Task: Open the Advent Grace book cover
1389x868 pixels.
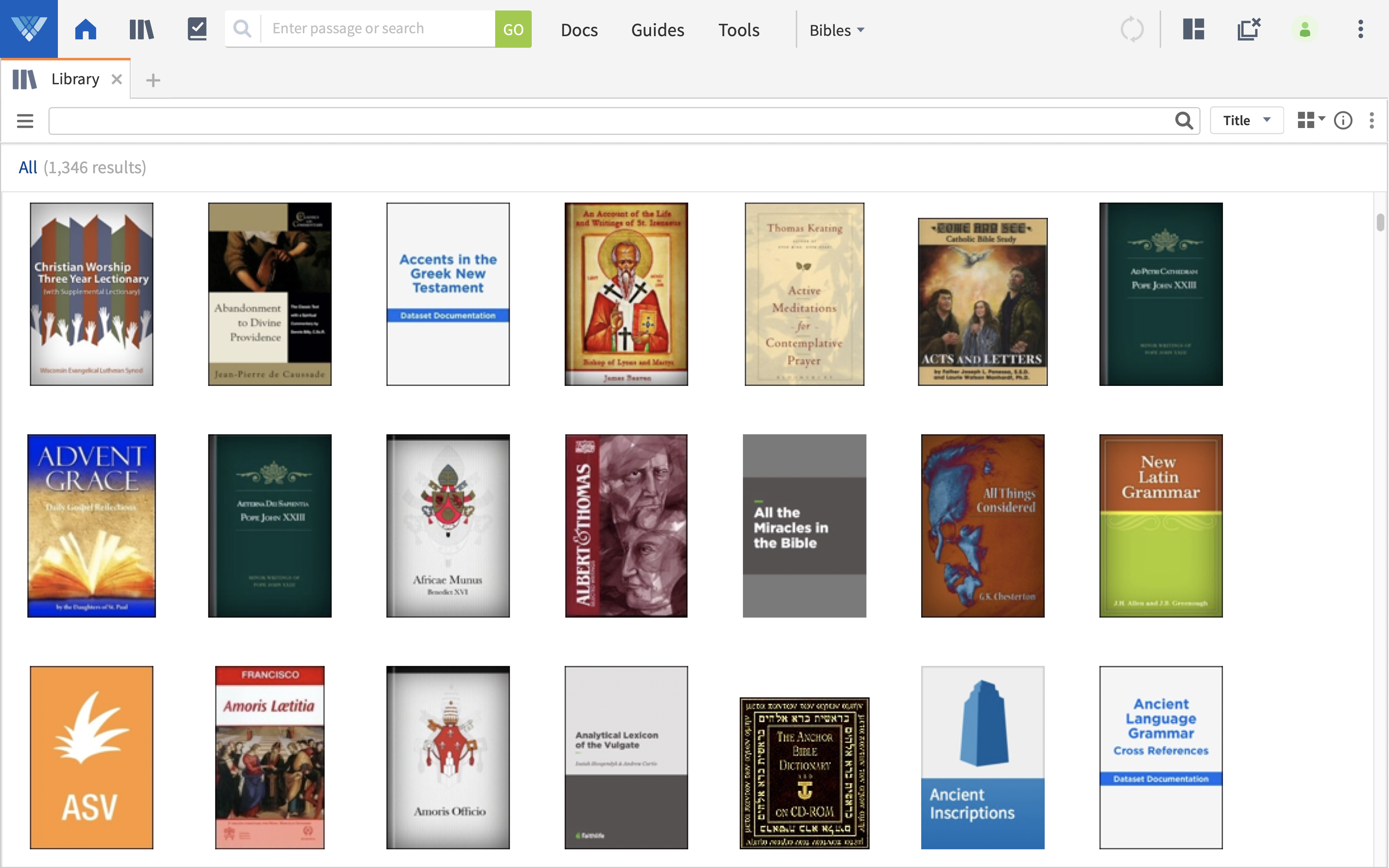Action: [x=91, y=526]
